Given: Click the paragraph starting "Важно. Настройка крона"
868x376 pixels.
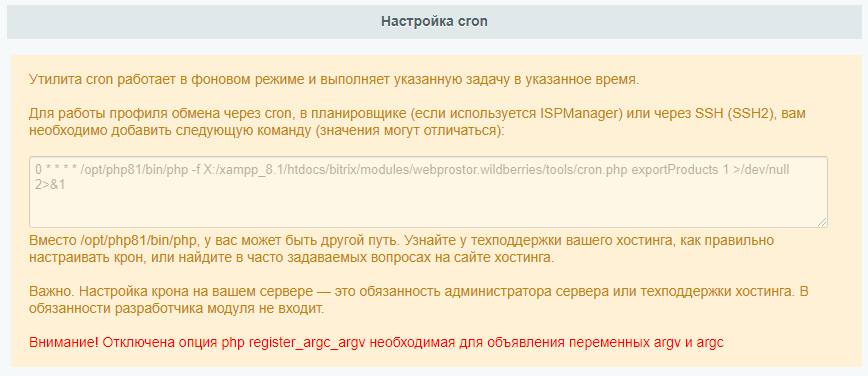Looking at the screenshot, I should tap(418, 300).
